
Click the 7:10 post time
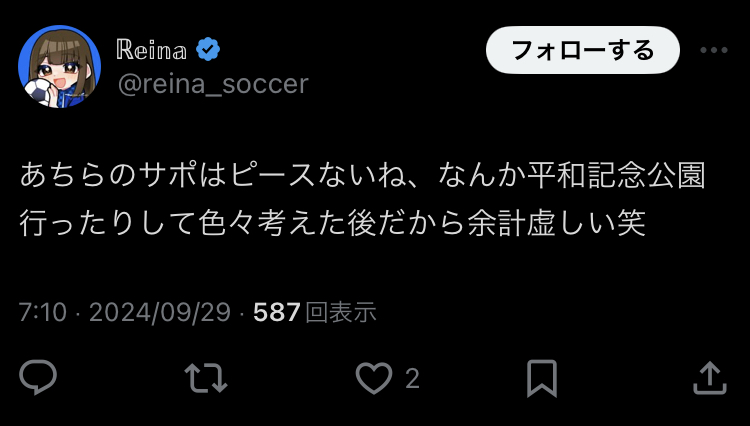point(43,312)
